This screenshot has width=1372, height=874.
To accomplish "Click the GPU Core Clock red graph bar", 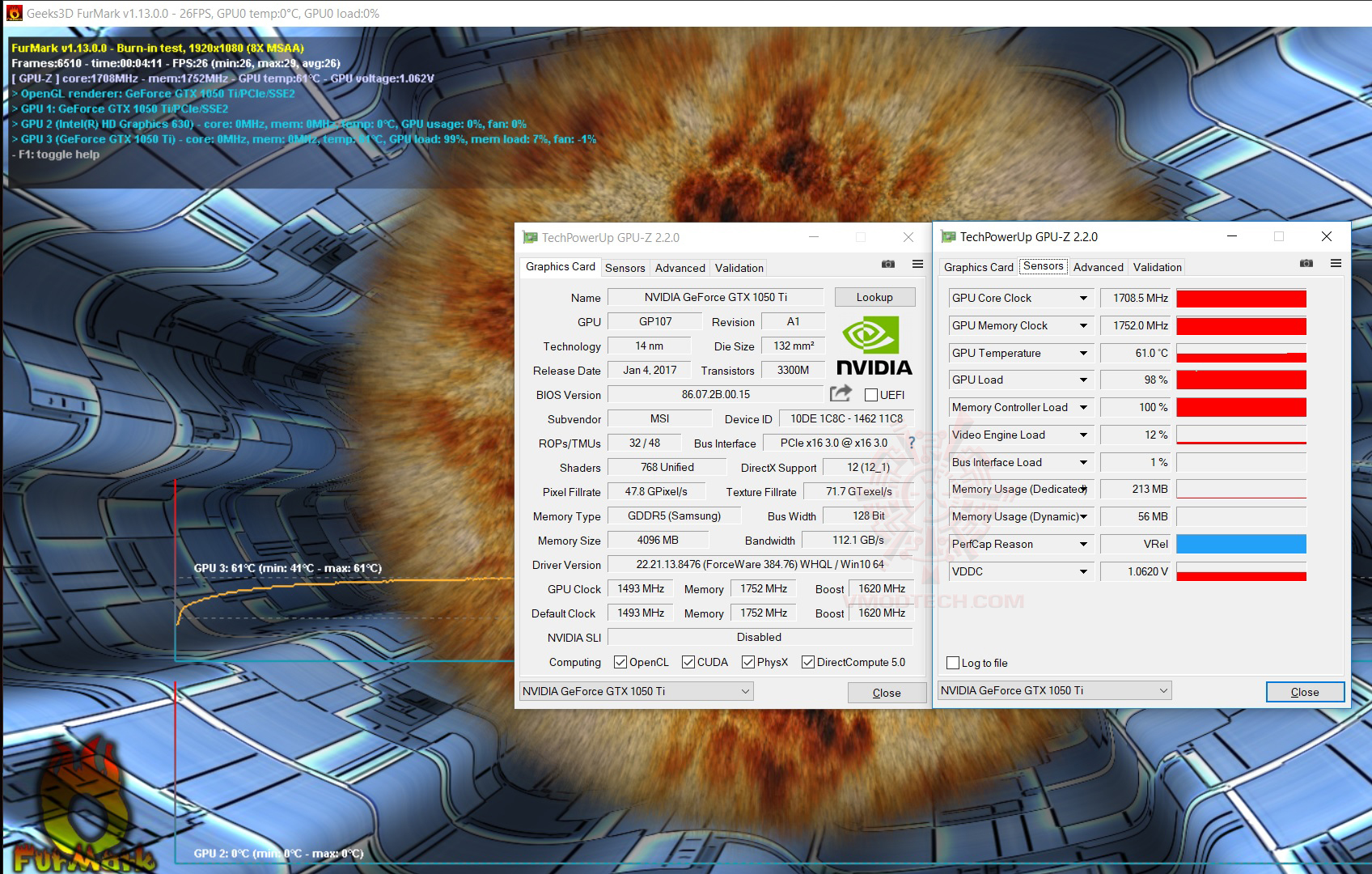I will (x=1241, y=299).
